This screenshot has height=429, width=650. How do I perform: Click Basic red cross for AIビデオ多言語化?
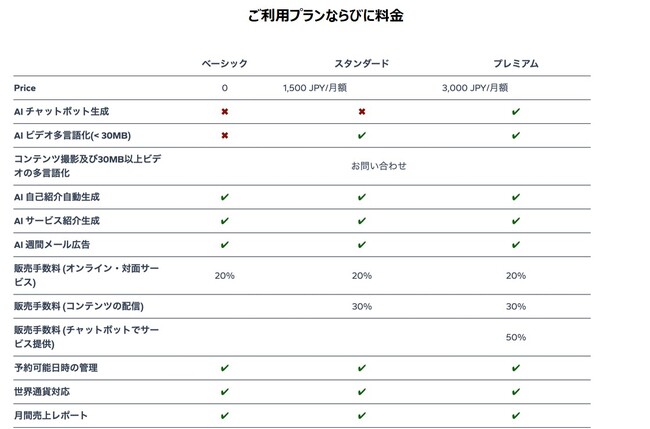click(225, 134)
